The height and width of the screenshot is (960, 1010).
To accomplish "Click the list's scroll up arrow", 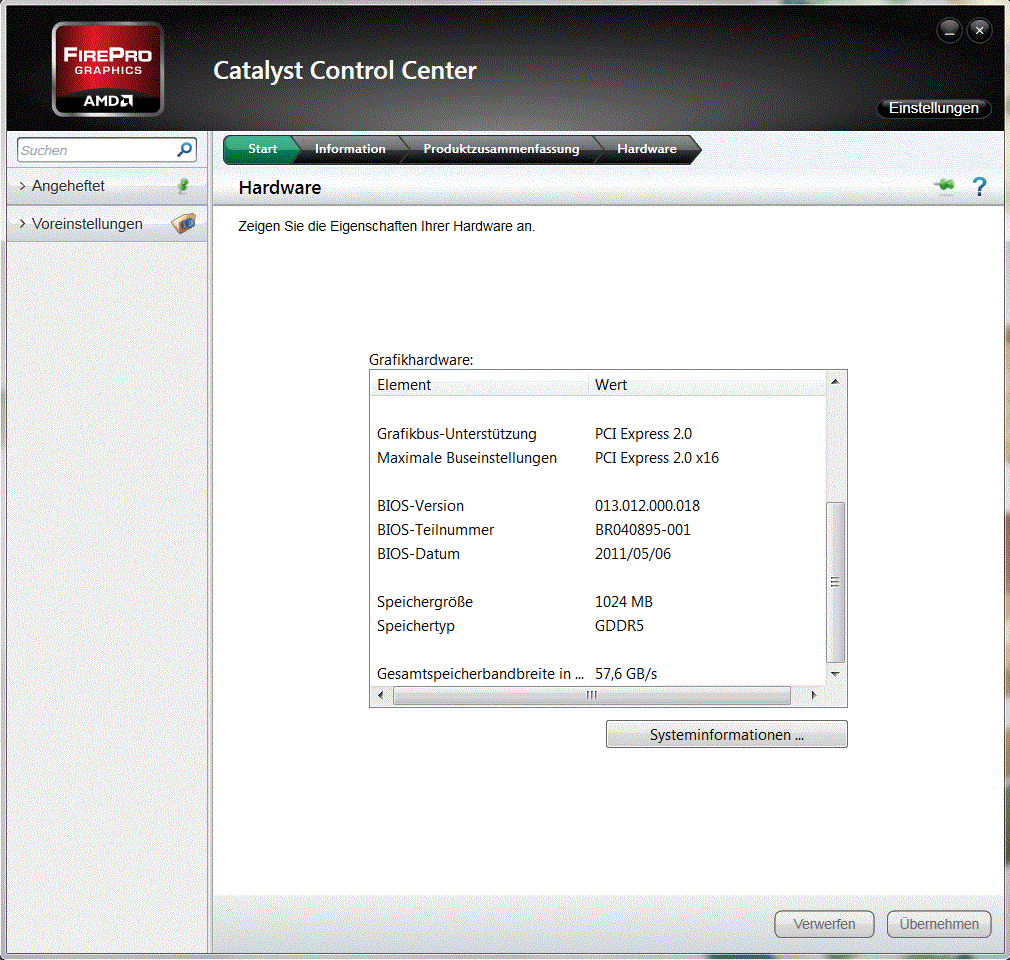I will tap(835, 381).
